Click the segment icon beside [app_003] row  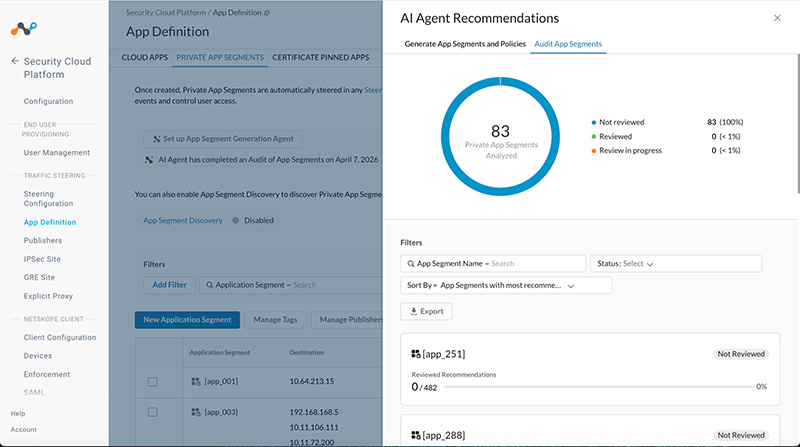[195, 412]
